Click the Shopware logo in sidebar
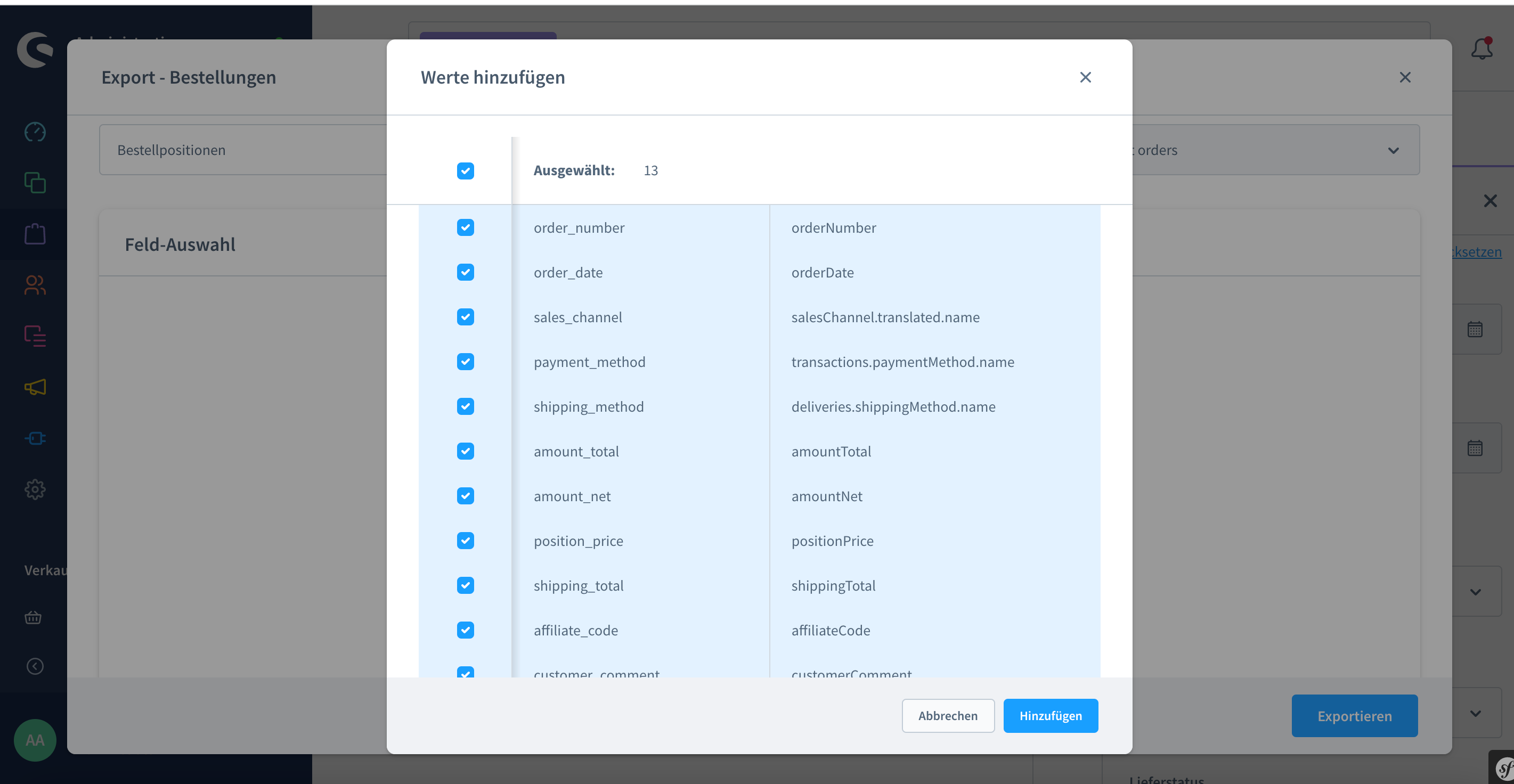Viewport: 1514px width, 784px height. (35, 50)
